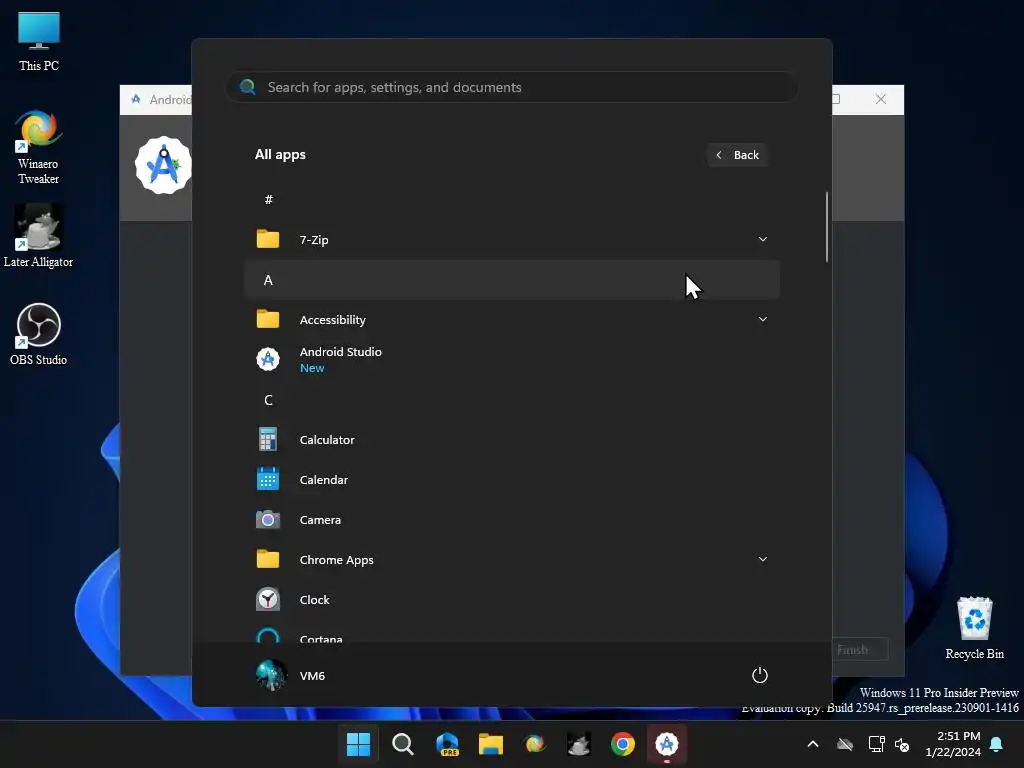1024x768 pixels.
Task: Select Winaero Tweaker desktop shortcut
Action: pyautogui.click(x=39, y=148)
